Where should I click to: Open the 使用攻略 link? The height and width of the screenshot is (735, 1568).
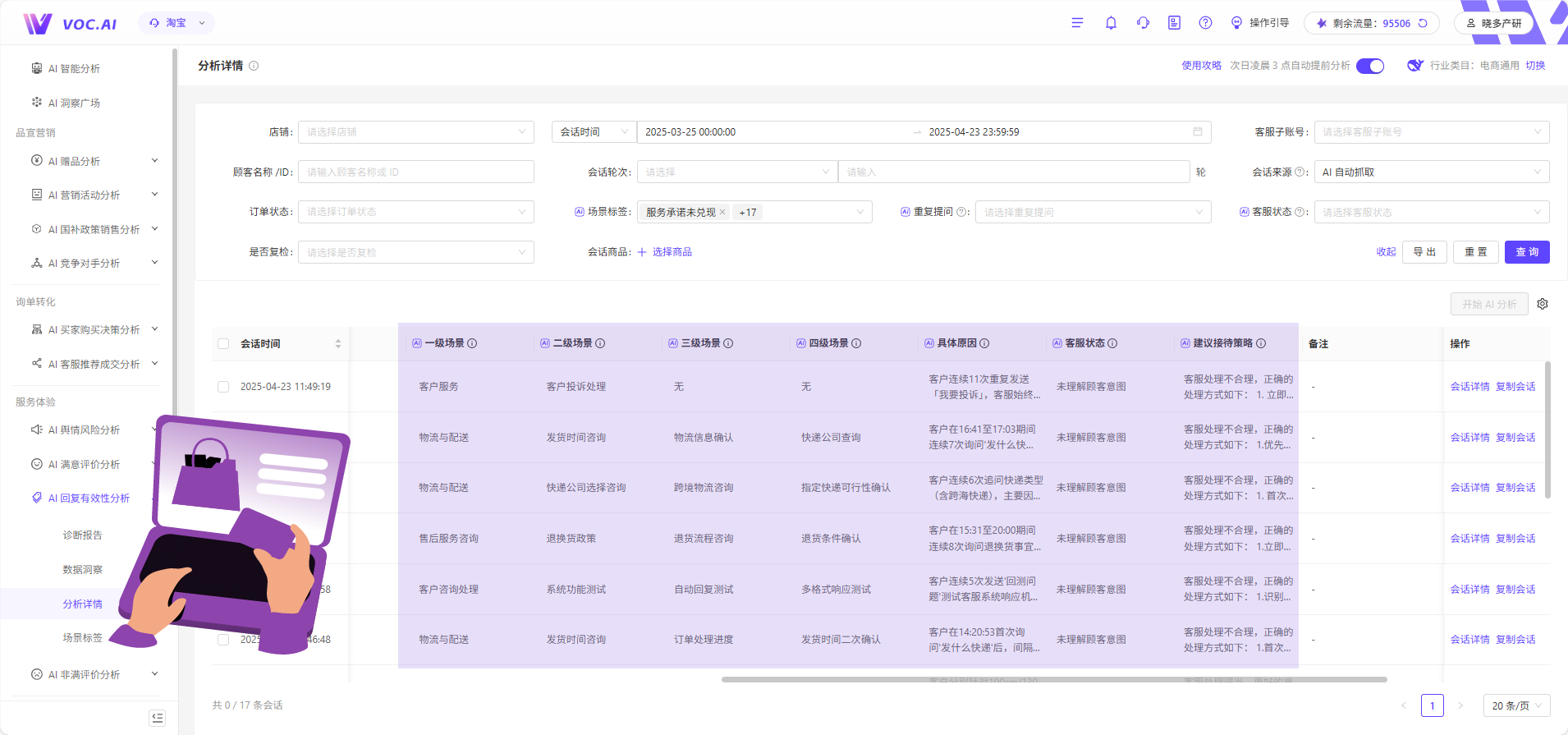pos(1201,66)
